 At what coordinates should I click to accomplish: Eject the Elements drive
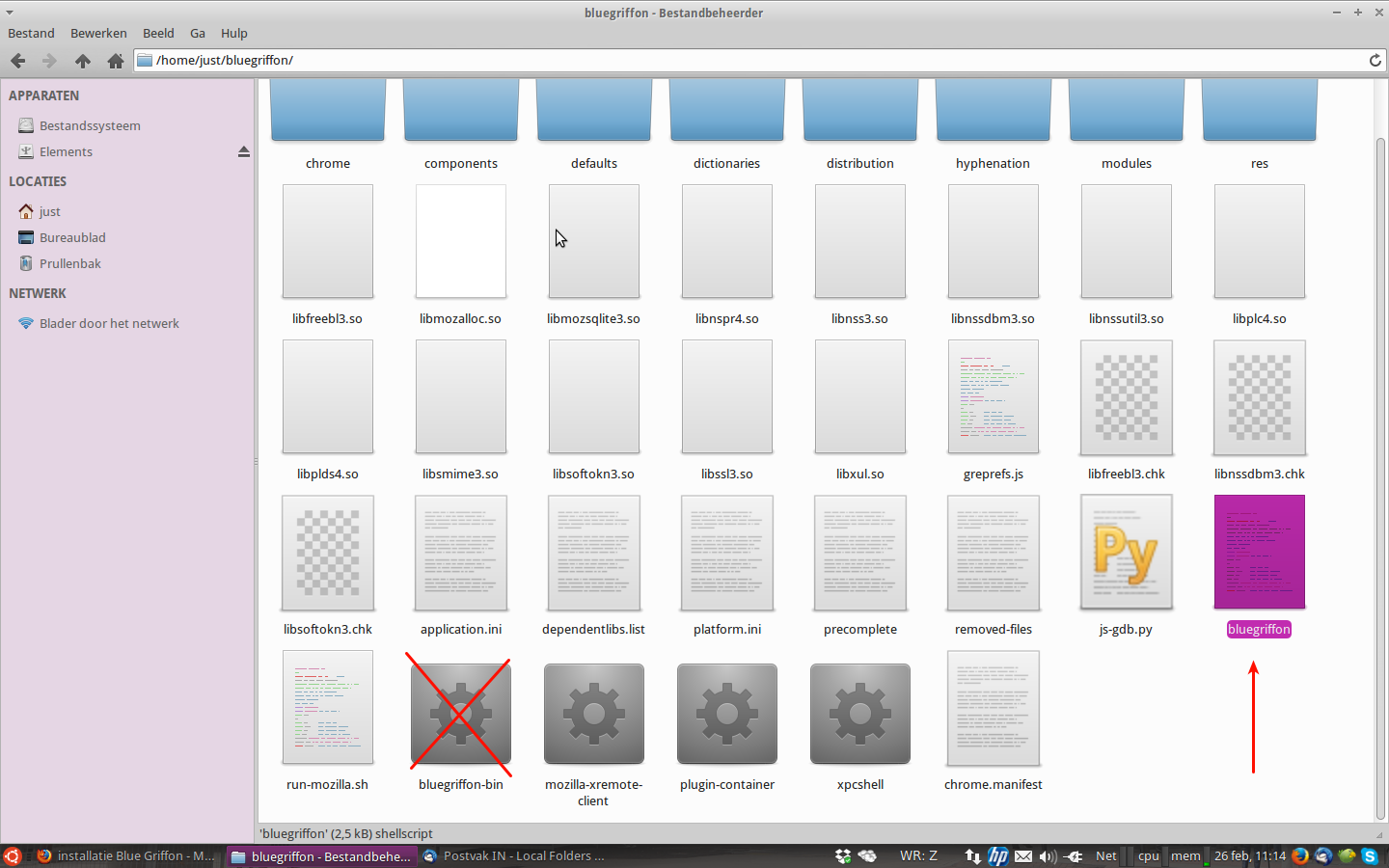243,151
